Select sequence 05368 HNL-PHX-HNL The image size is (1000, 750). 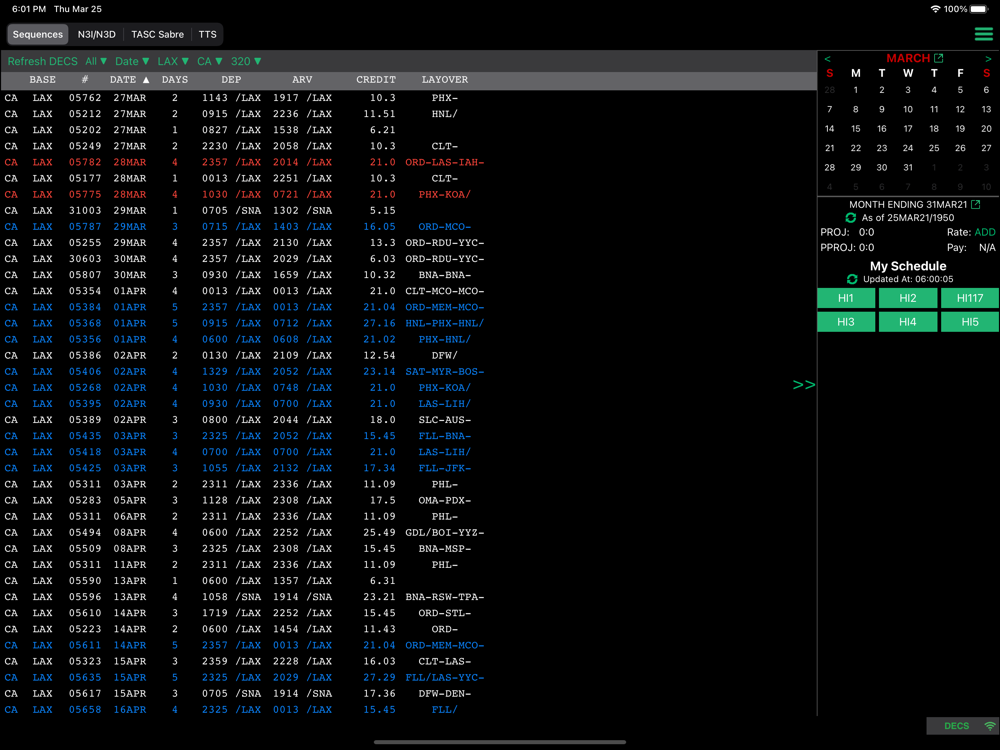[x=408, y=323]
